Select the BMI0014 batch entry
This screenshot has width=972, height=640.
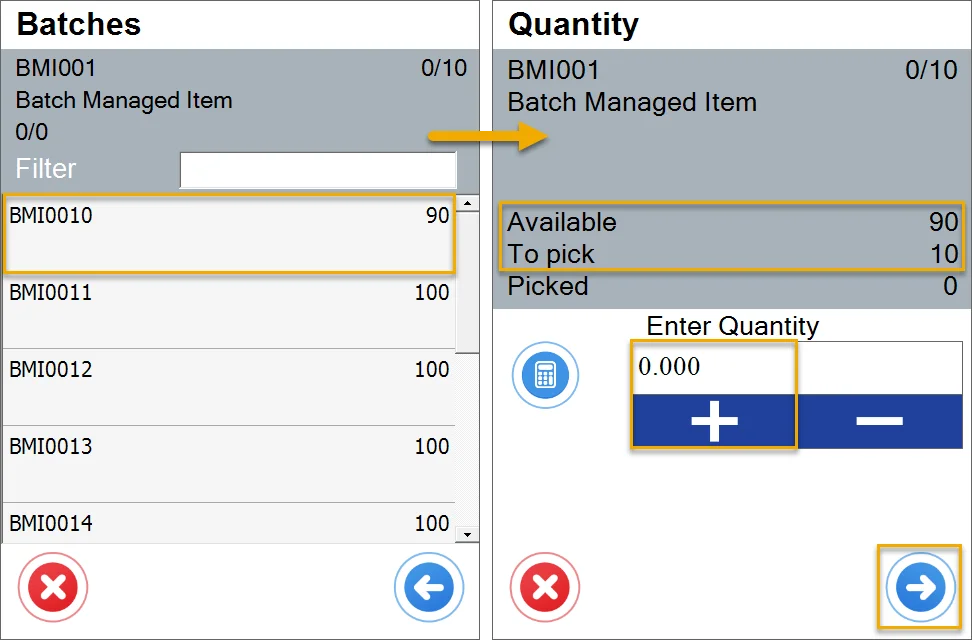pos(229,523)
